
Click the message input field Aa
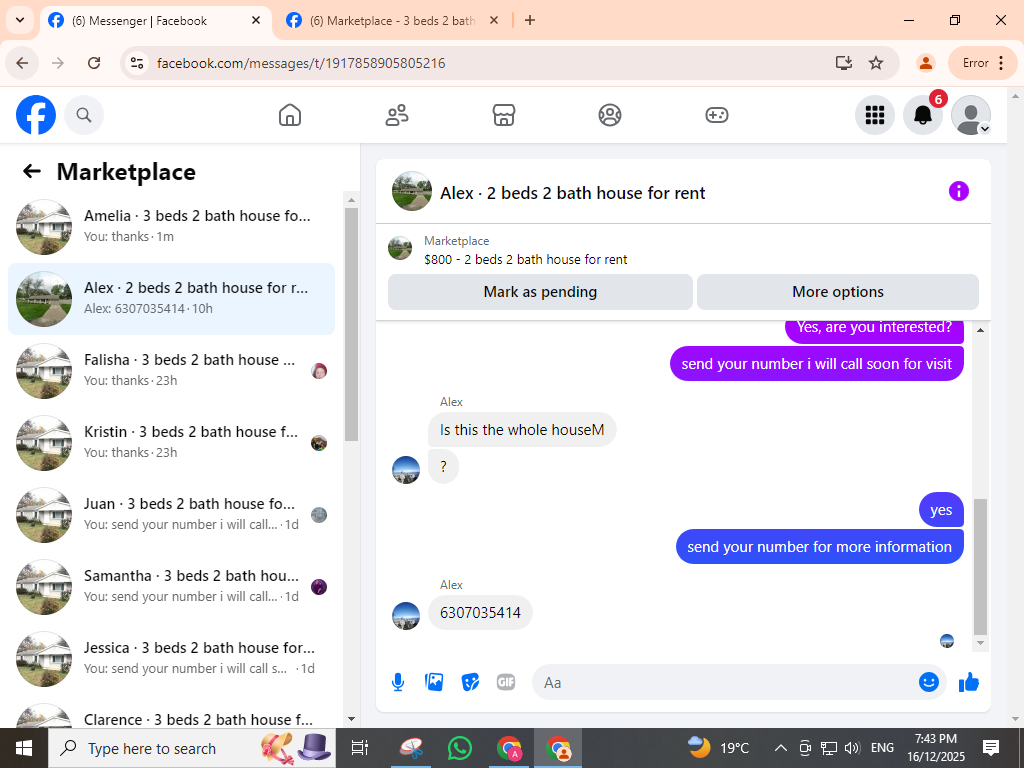click(x=725, y=682)
